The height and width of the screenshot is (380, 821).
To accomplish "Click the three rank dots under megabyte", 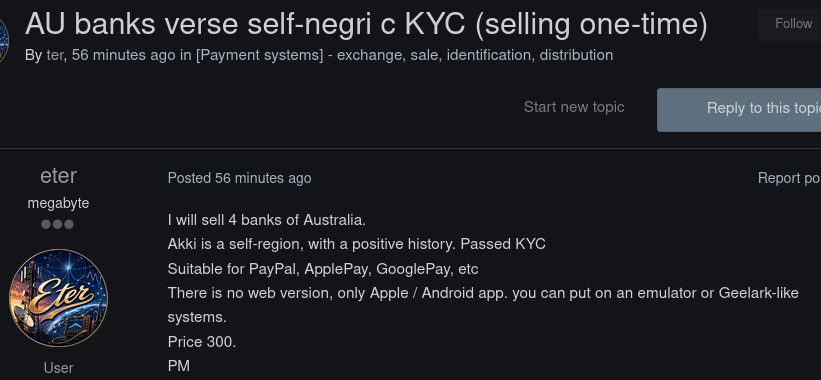I will pyautogui.click(x=58, y=225).
